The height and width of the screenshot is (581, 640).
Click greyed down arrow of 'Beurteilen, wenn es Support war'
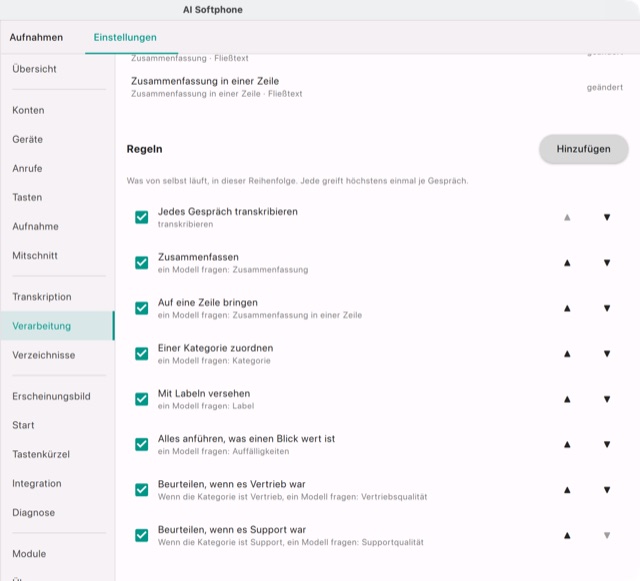coord(607,535)
